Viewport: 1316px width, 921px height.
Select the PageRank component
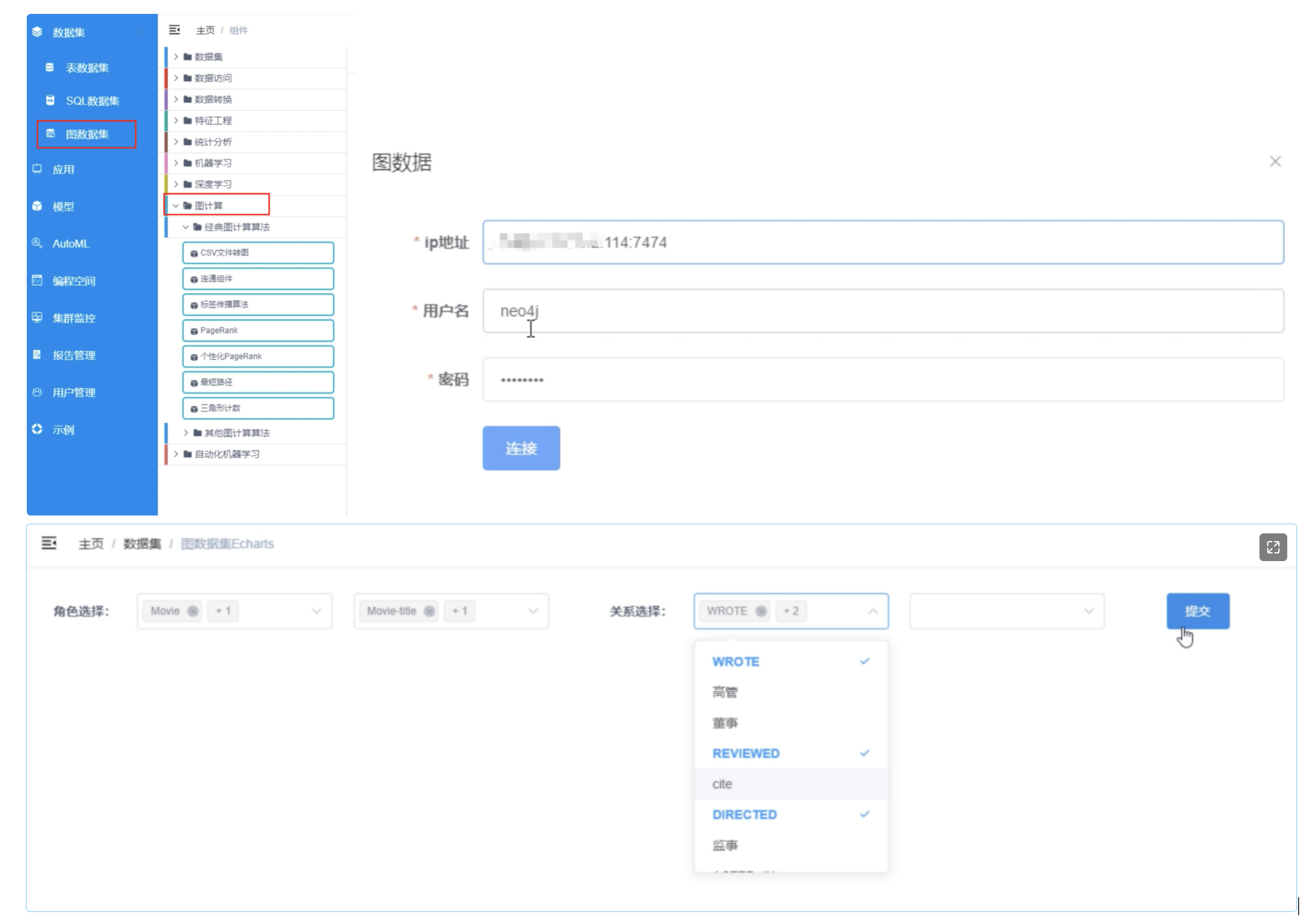click(x=258, y=331)
